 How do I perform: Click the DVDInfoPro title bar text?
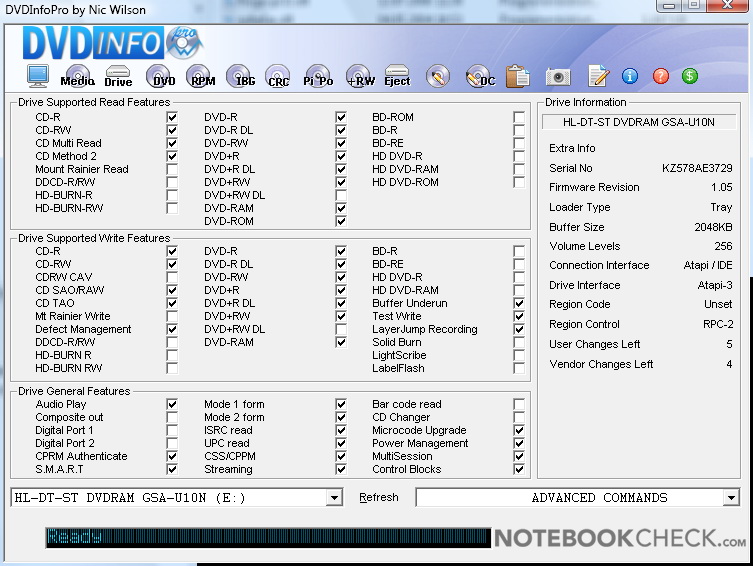(75, 10)
